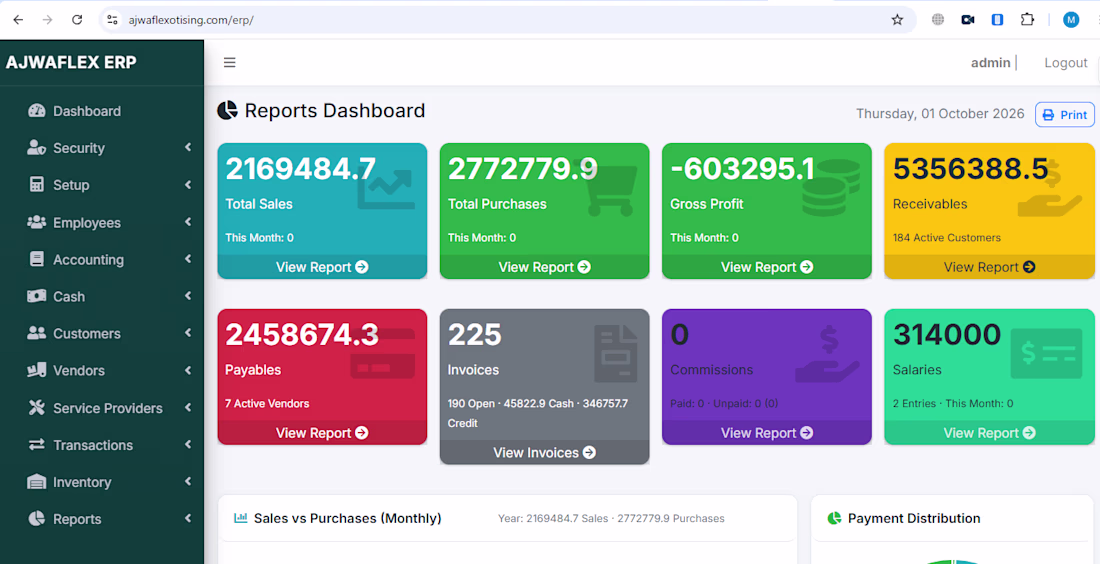Open the Inventory menu item
Image resolution: width=1100 pixels, height=564 pixels.
coord(102,482)
